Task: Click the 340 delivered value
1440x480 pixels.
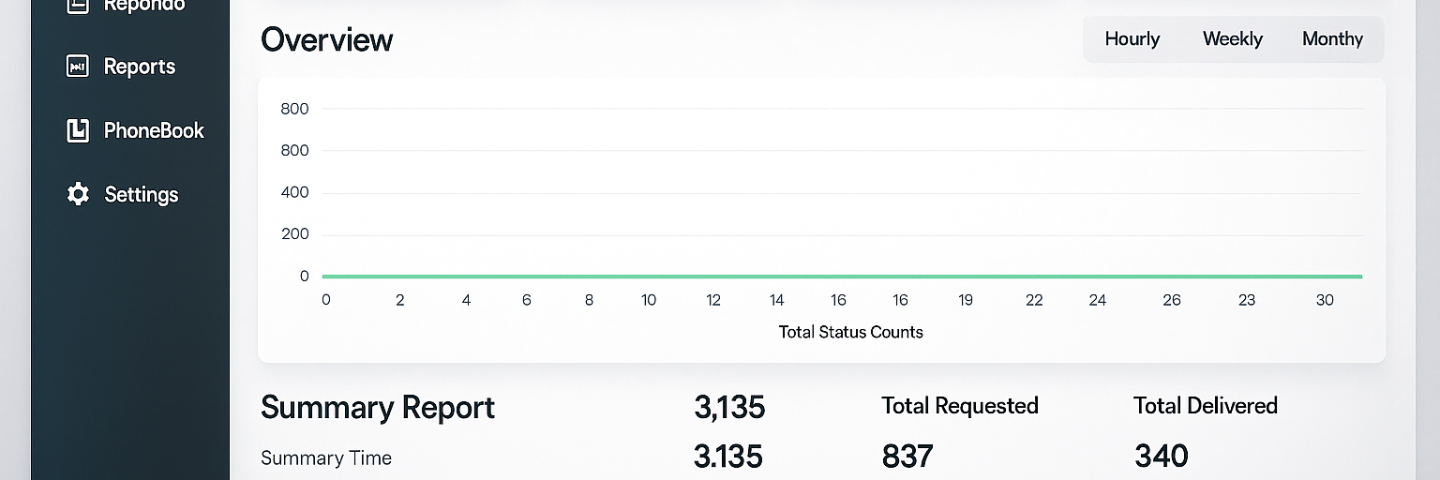Action: tap(1161, 457)
